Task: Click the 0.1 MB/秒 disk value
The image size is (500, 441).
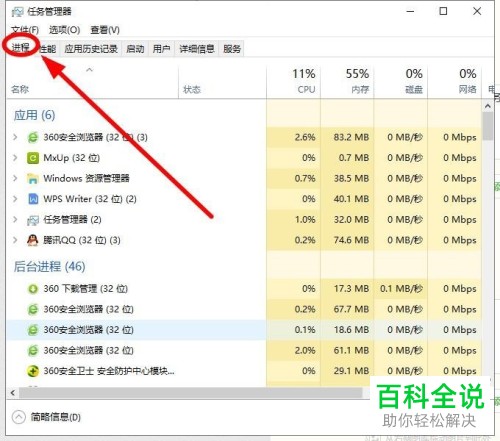Action: point(401,289)
